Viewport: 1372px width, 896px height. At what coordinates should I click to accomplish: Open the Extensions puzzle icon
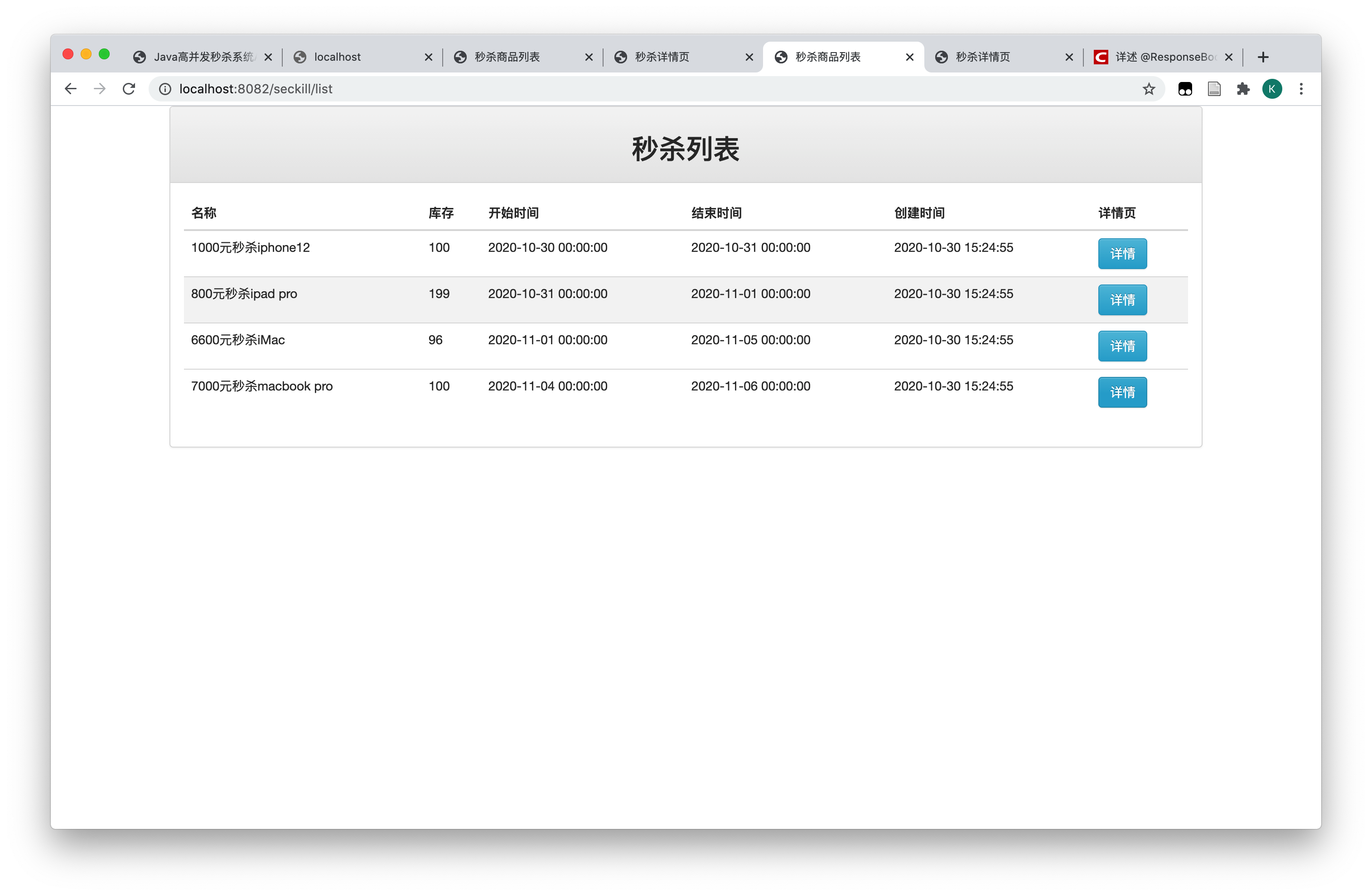click(x=1243, y=89)
